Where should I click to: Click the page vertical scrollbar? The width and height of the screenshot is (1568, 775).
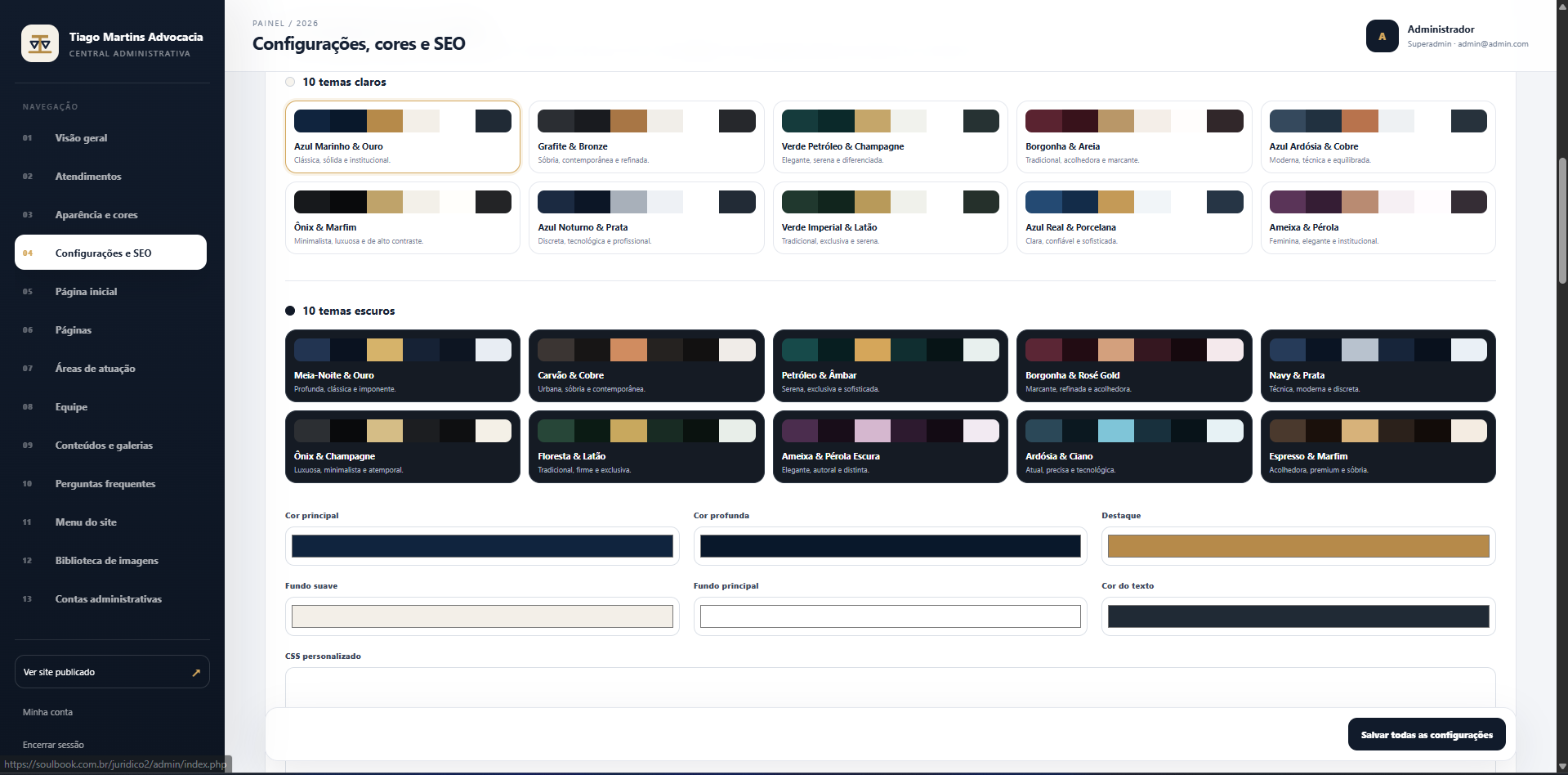click(x=1562, y=221)
